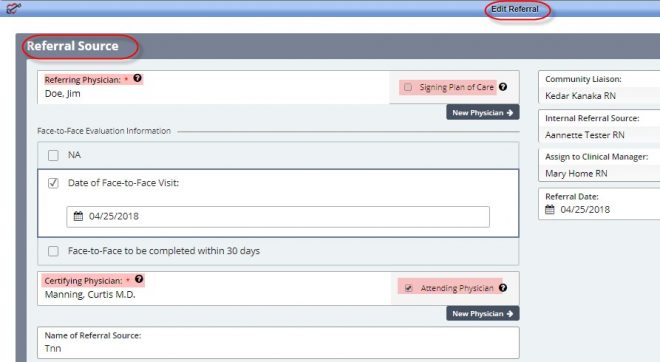The image size is (660, 362).
Task: Edit the Face-to-Face visit date 04/25/2018
Action: click(278, 217)
